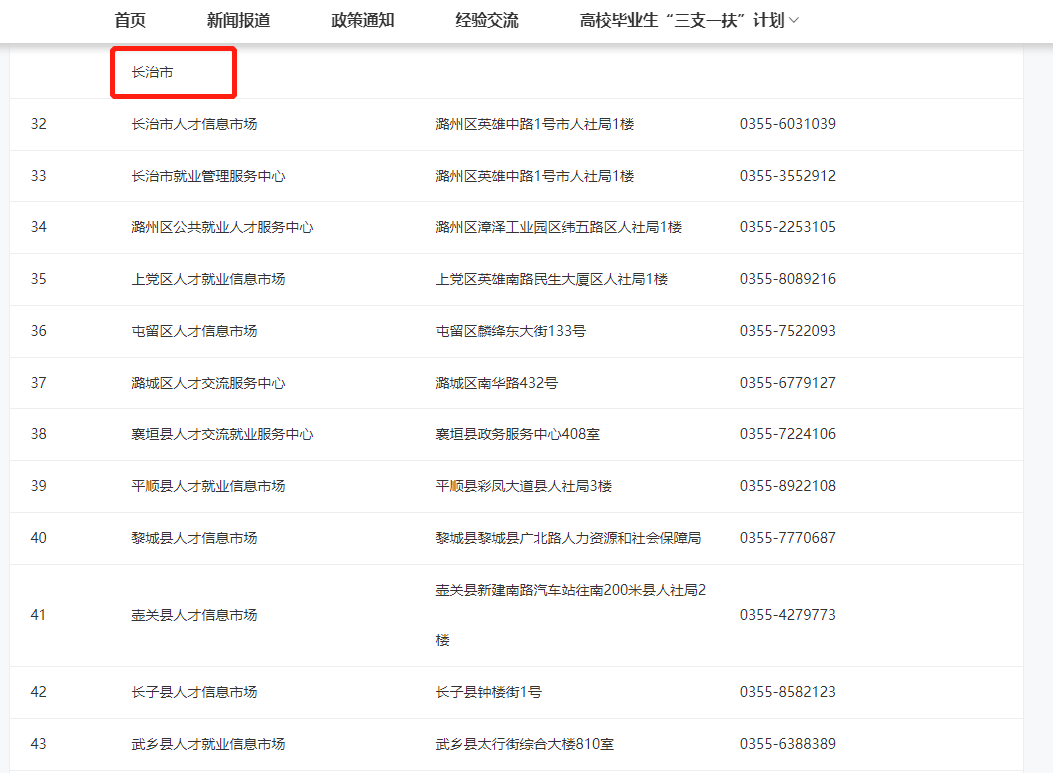1053x773 pixels.
Task: Click row number 40
Action: [39, 538]
